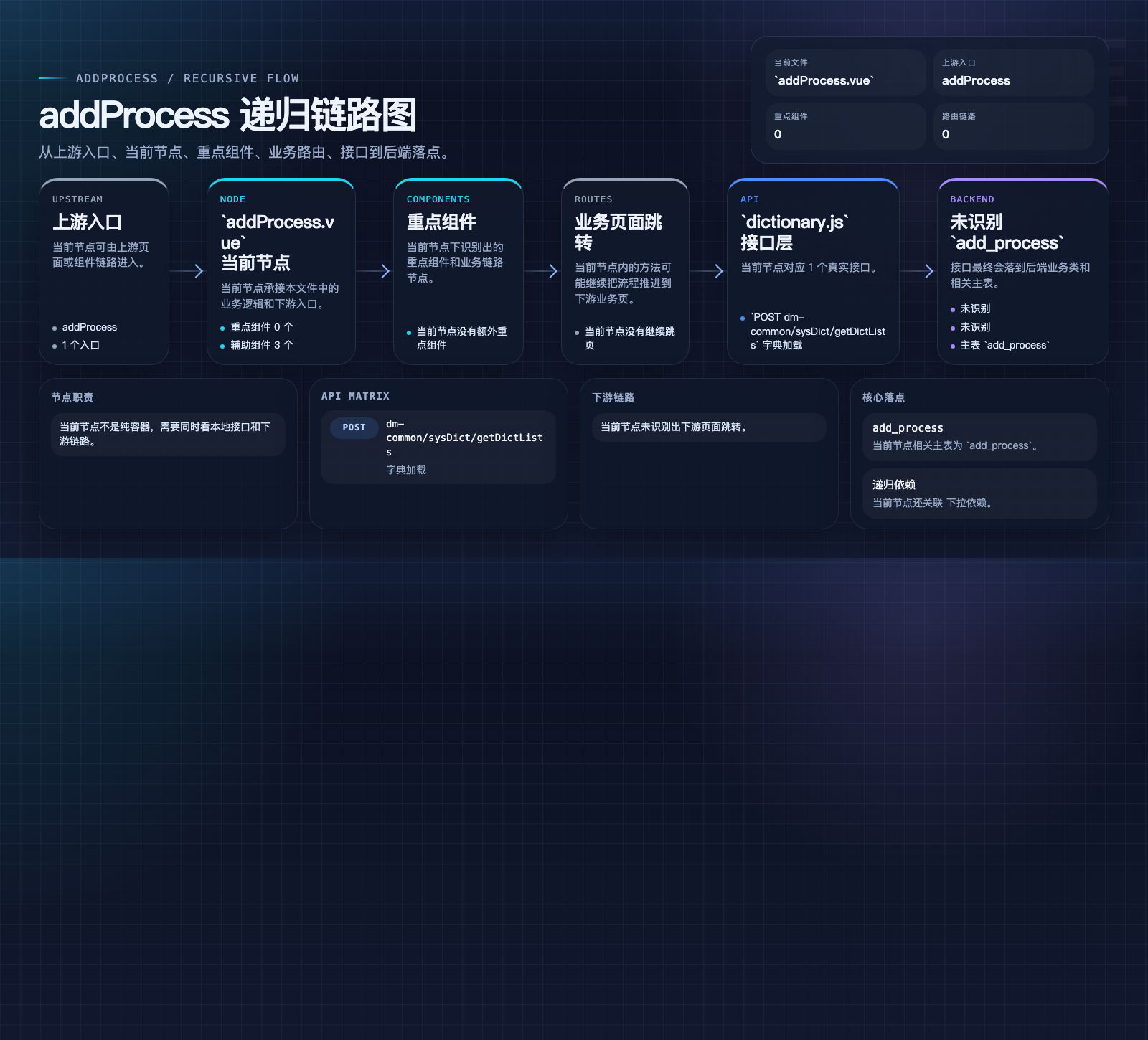The height and width of the screenshot is (1040, 1148).
Task: Click '当前节点可由上游页面或组件链路进入' description
Action: [x=100, y=255]
